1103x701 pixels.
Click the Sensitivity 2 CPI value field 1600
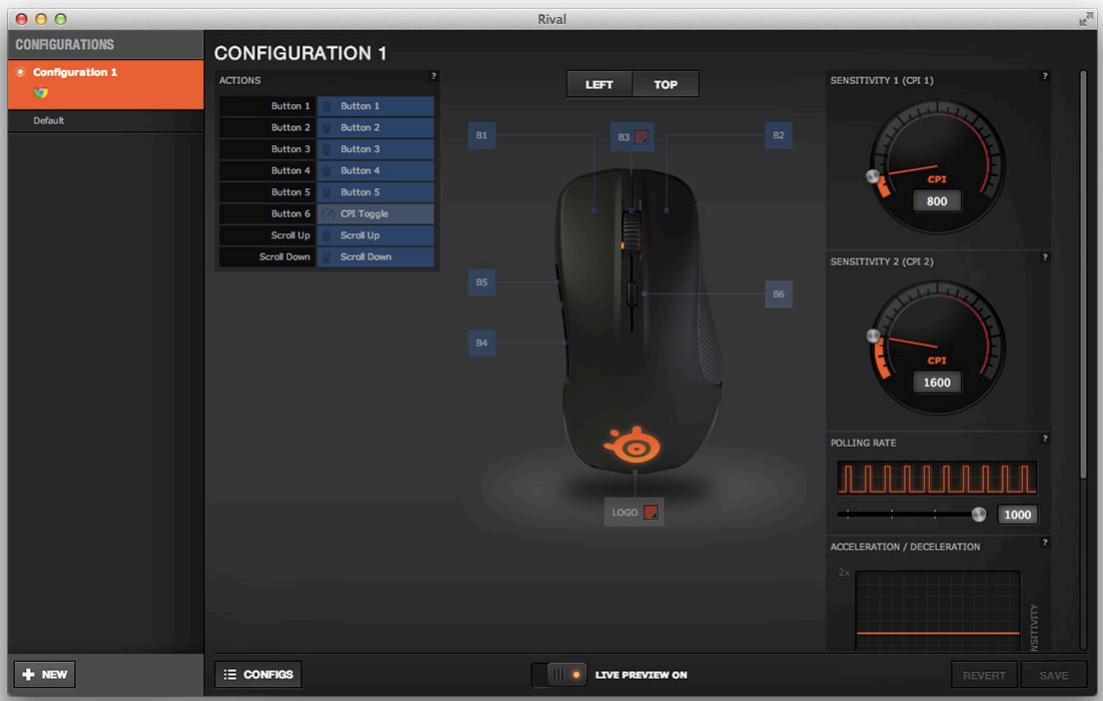[937, 382]
